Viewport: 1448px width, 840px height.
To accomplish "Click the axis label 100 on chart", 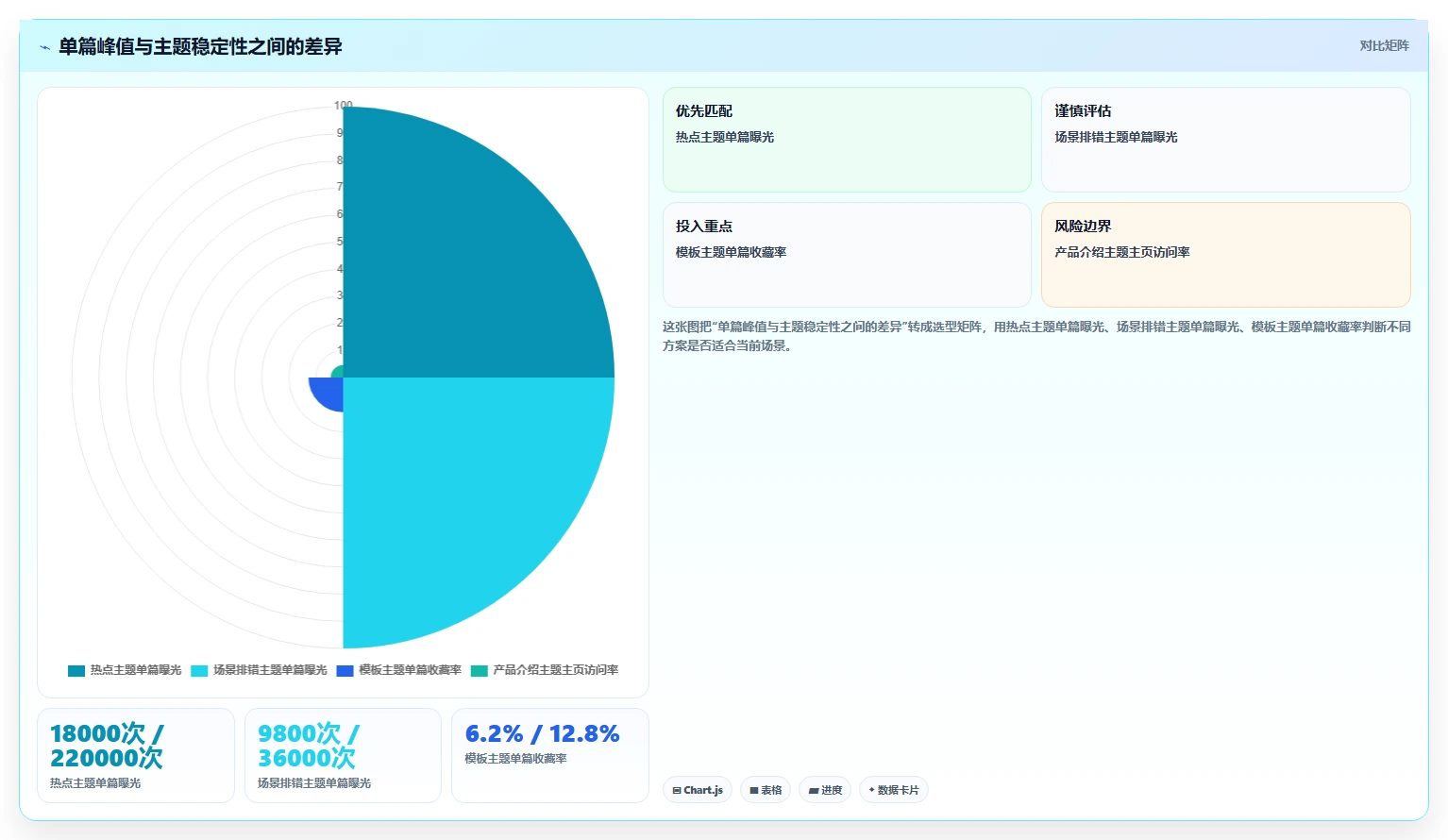I will click(344, 106).
